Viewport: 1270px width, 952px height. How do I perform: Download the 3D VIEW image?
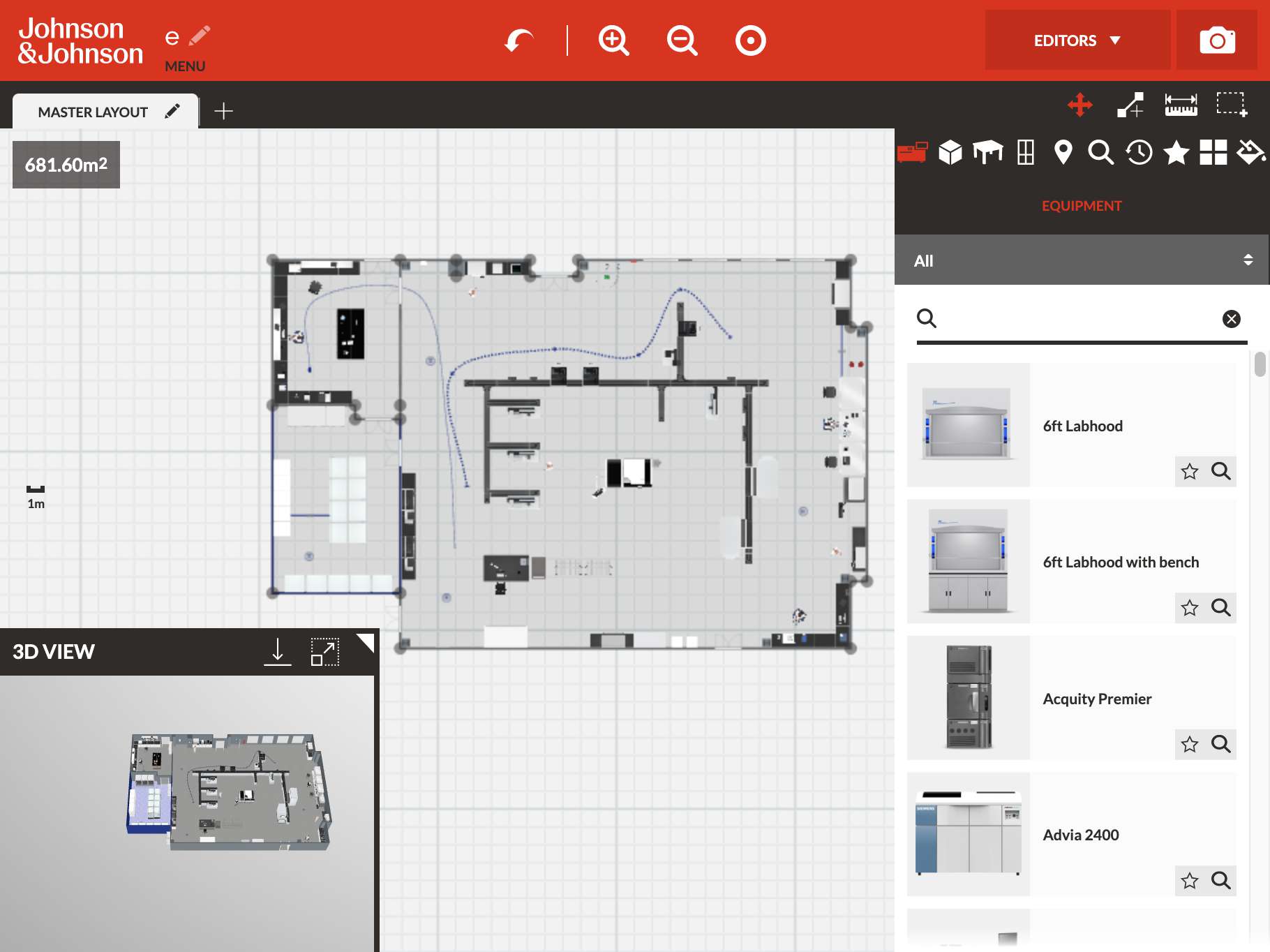278,652
